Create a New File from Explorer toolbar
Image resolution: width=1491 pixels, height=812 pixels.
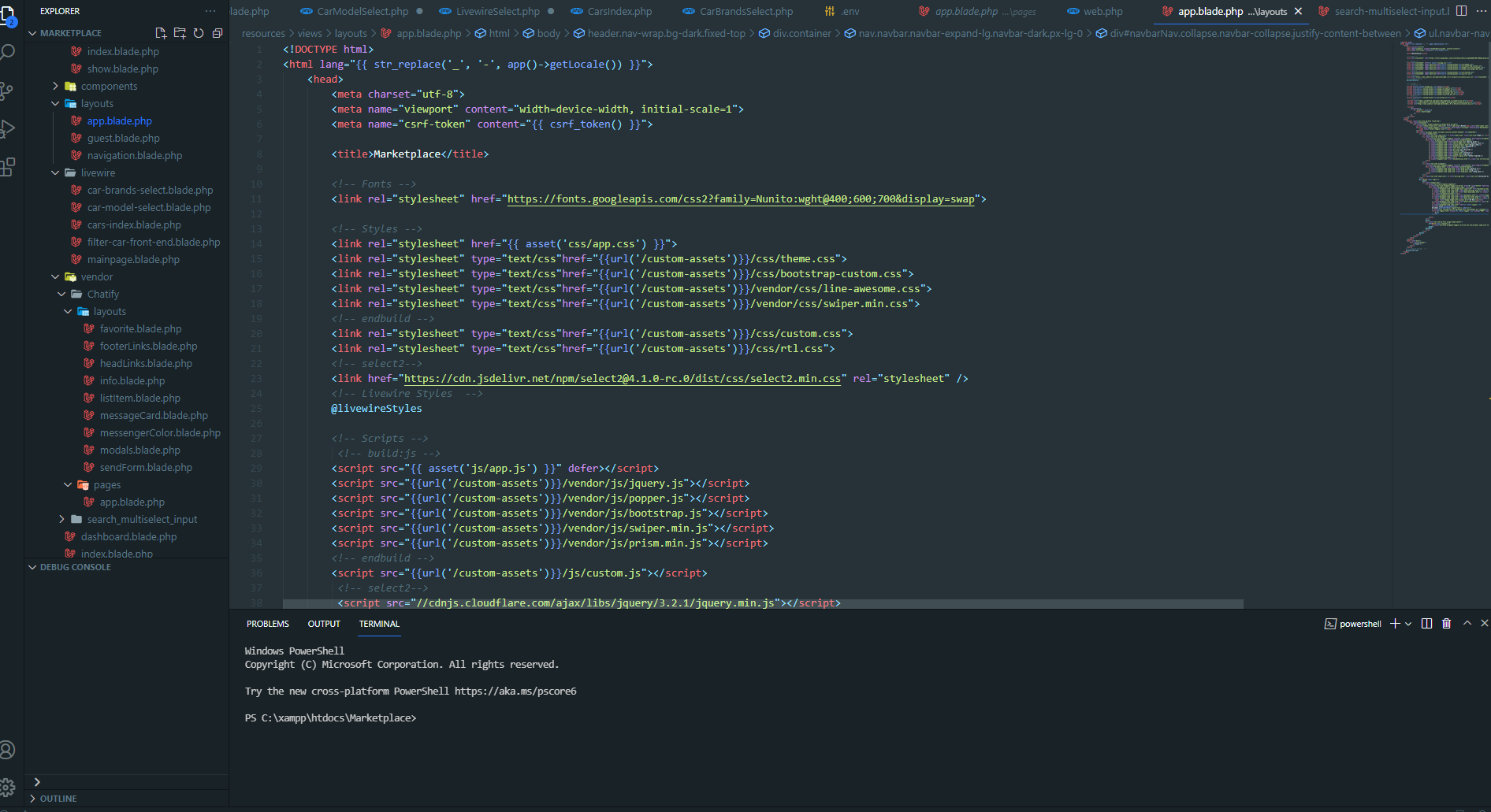click(x=161, y=33)
